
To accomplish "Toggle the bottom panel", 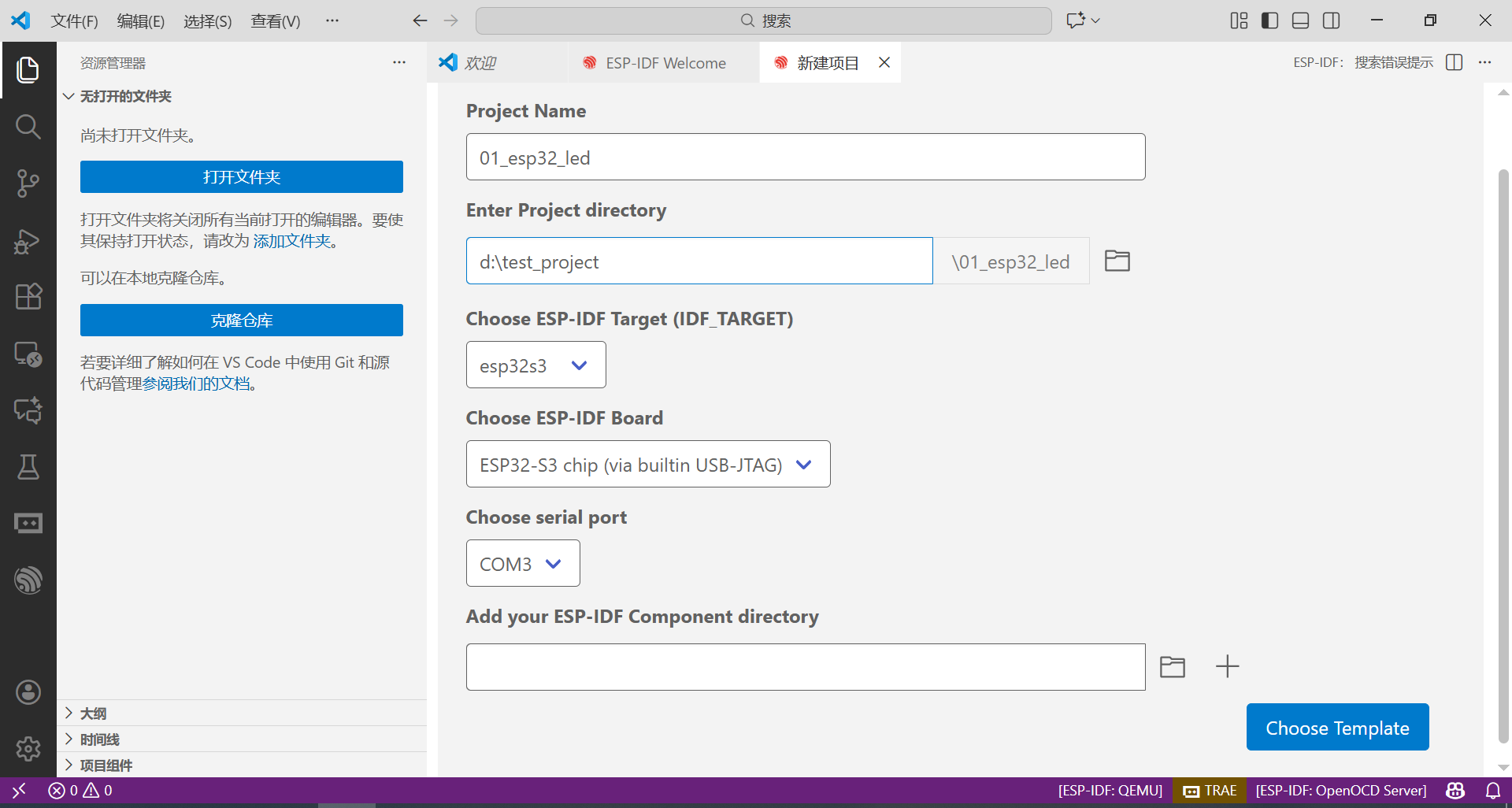I will [x=1300, y=20].
